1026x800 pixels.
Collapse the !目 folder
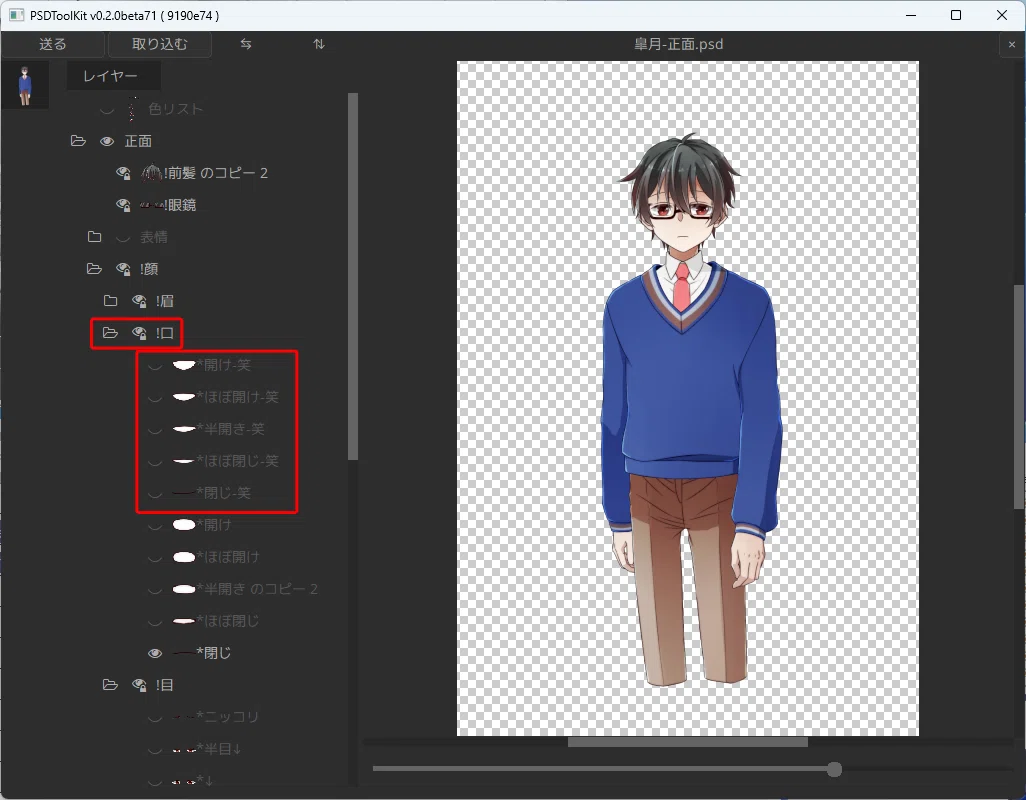click(110, 685)
